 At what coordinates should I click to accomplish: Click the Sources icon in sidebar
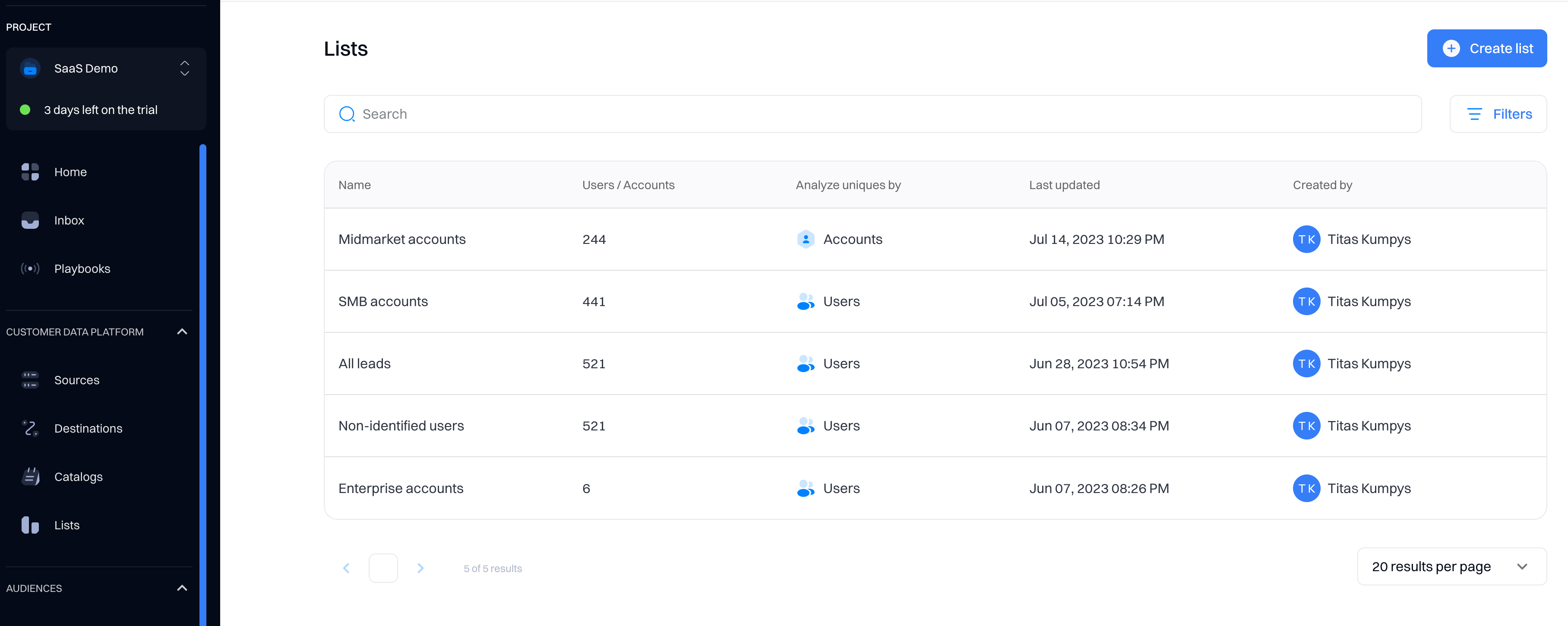(x=30, y=380)
